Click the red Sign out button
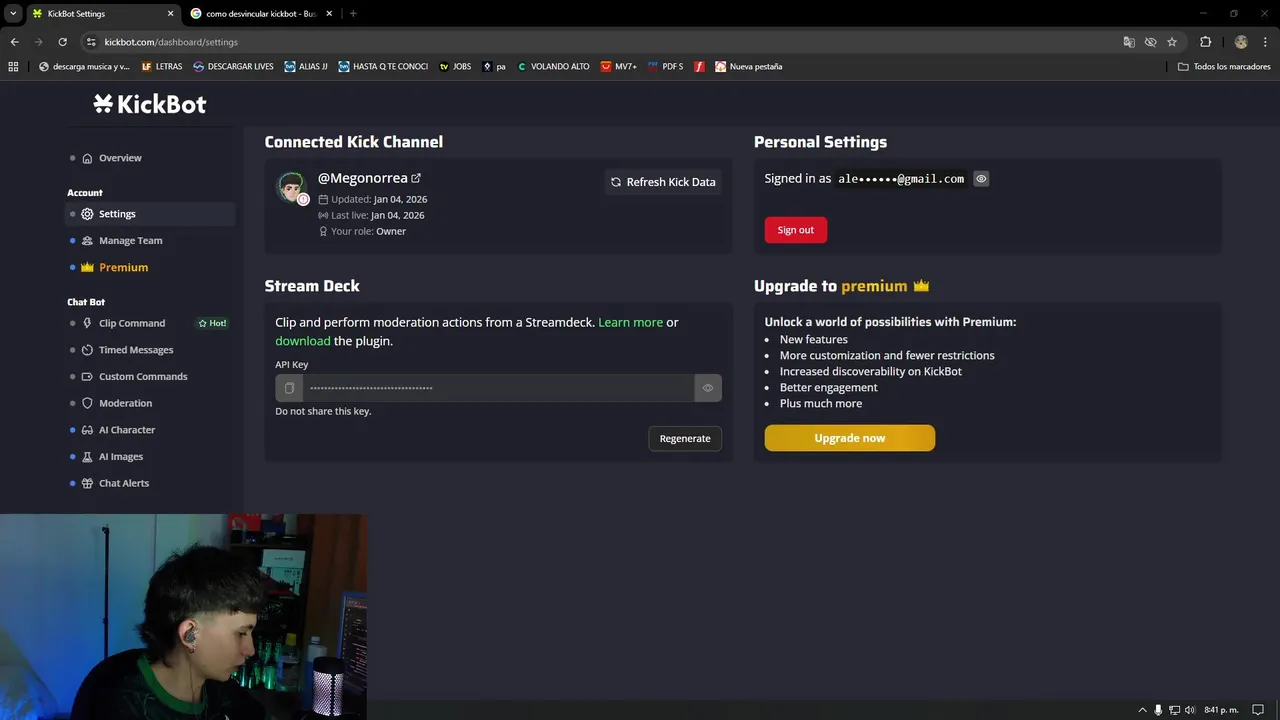 click(796, 230)
